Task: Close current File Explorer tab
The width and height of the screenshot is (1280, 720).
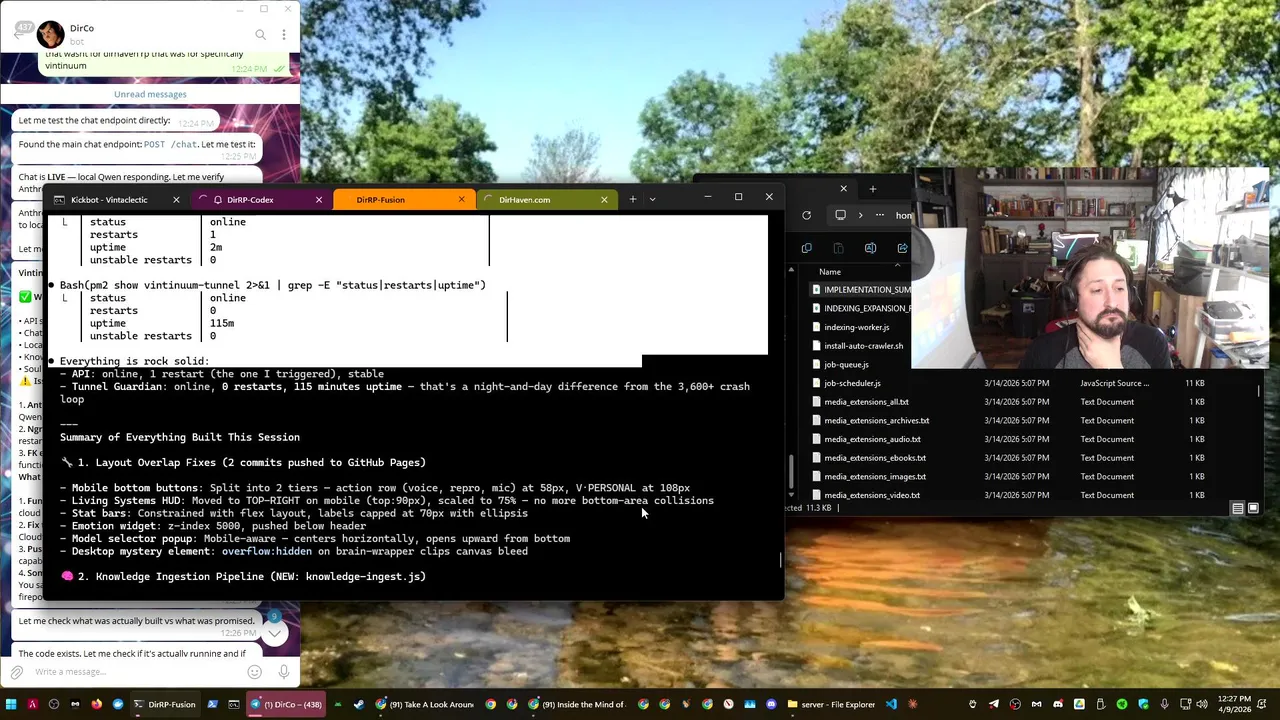Action: point(843,189)
